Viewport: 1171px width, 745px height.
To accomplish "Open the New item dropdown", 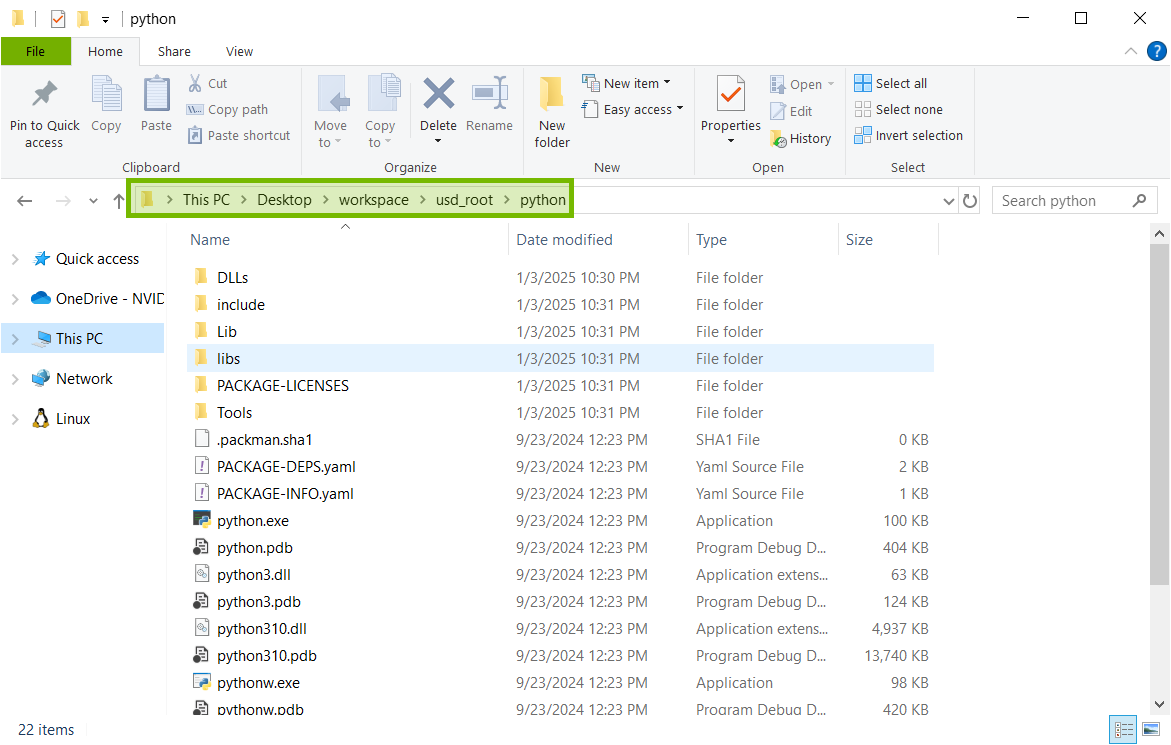I will (x=627, y=84).
